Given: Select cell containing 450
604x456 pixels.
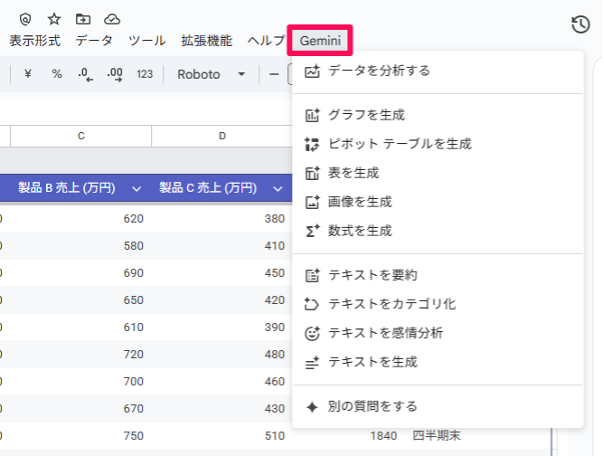Looking at the screenshot, I should point(222,273).
